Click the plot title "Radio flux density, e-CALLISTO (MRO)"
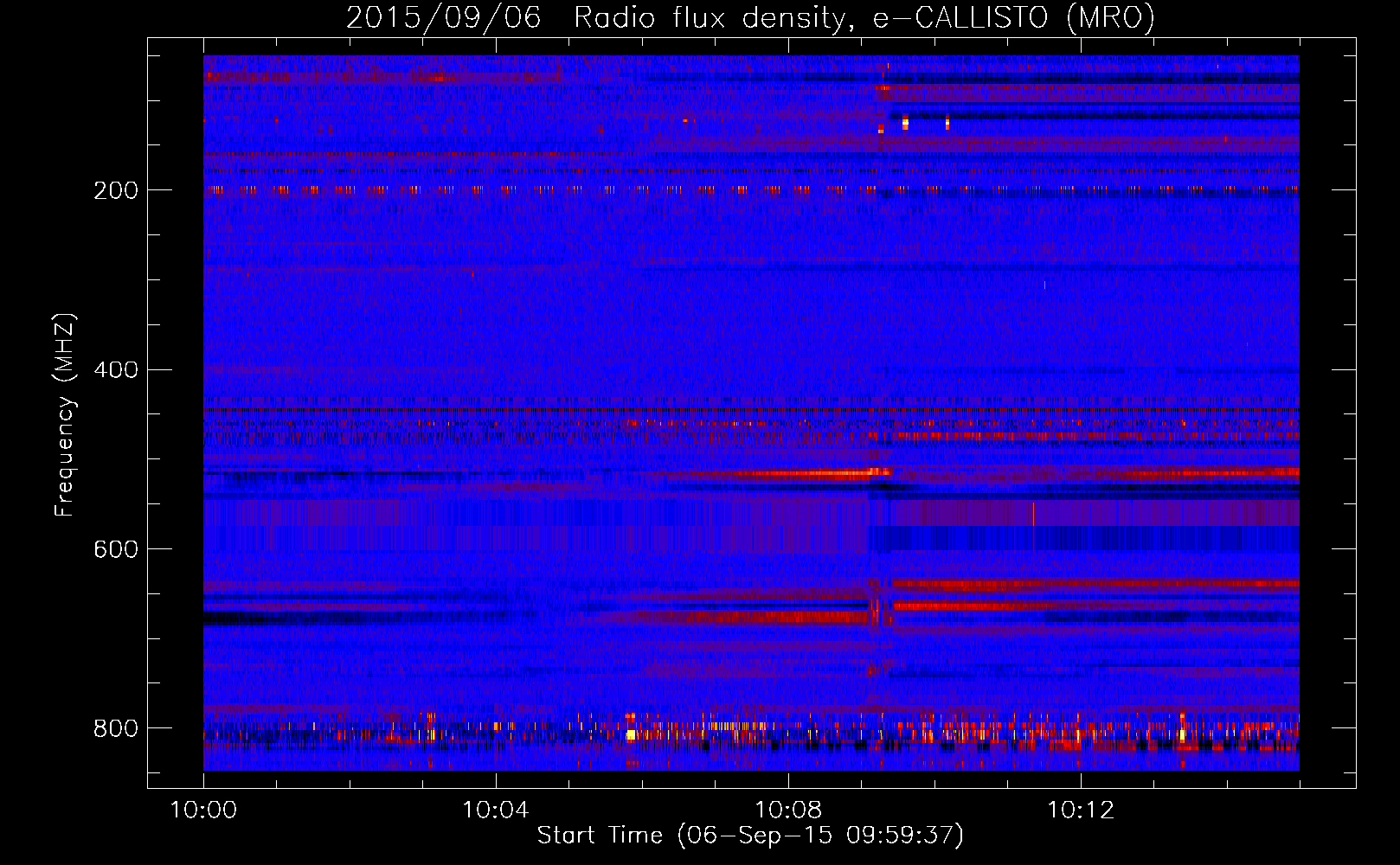Screen dimensions: 1400x865 [864, 18]
